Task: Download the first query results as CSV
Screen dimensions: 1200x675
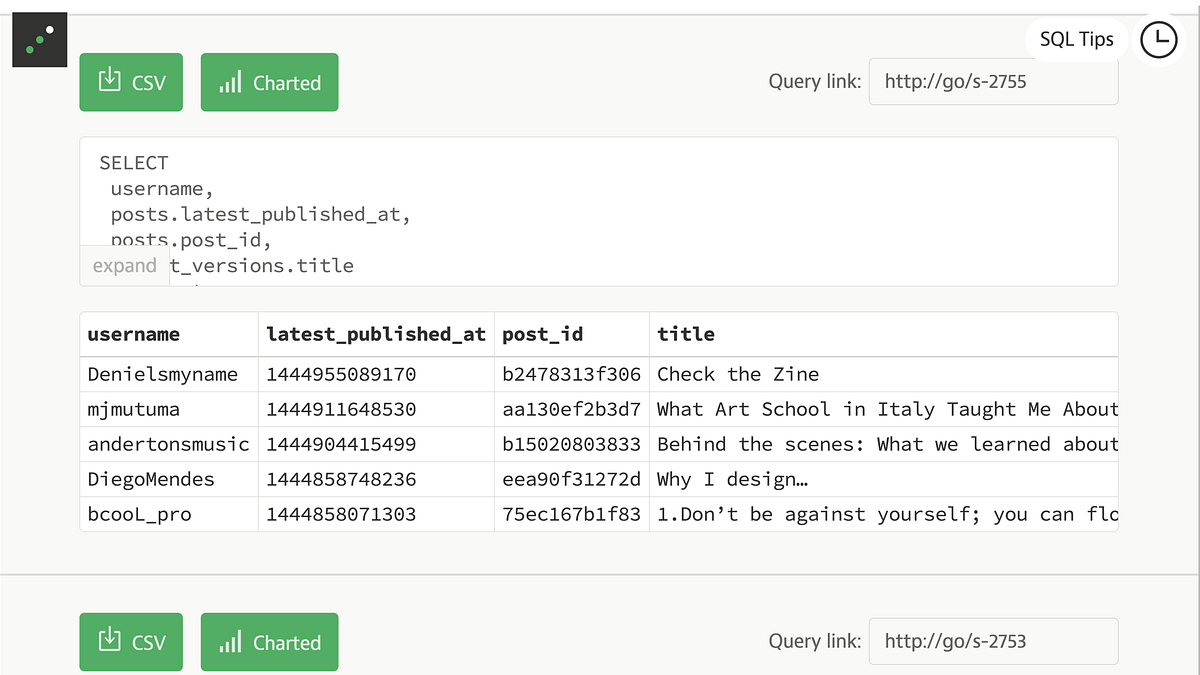Action: (x=131, y=83)
